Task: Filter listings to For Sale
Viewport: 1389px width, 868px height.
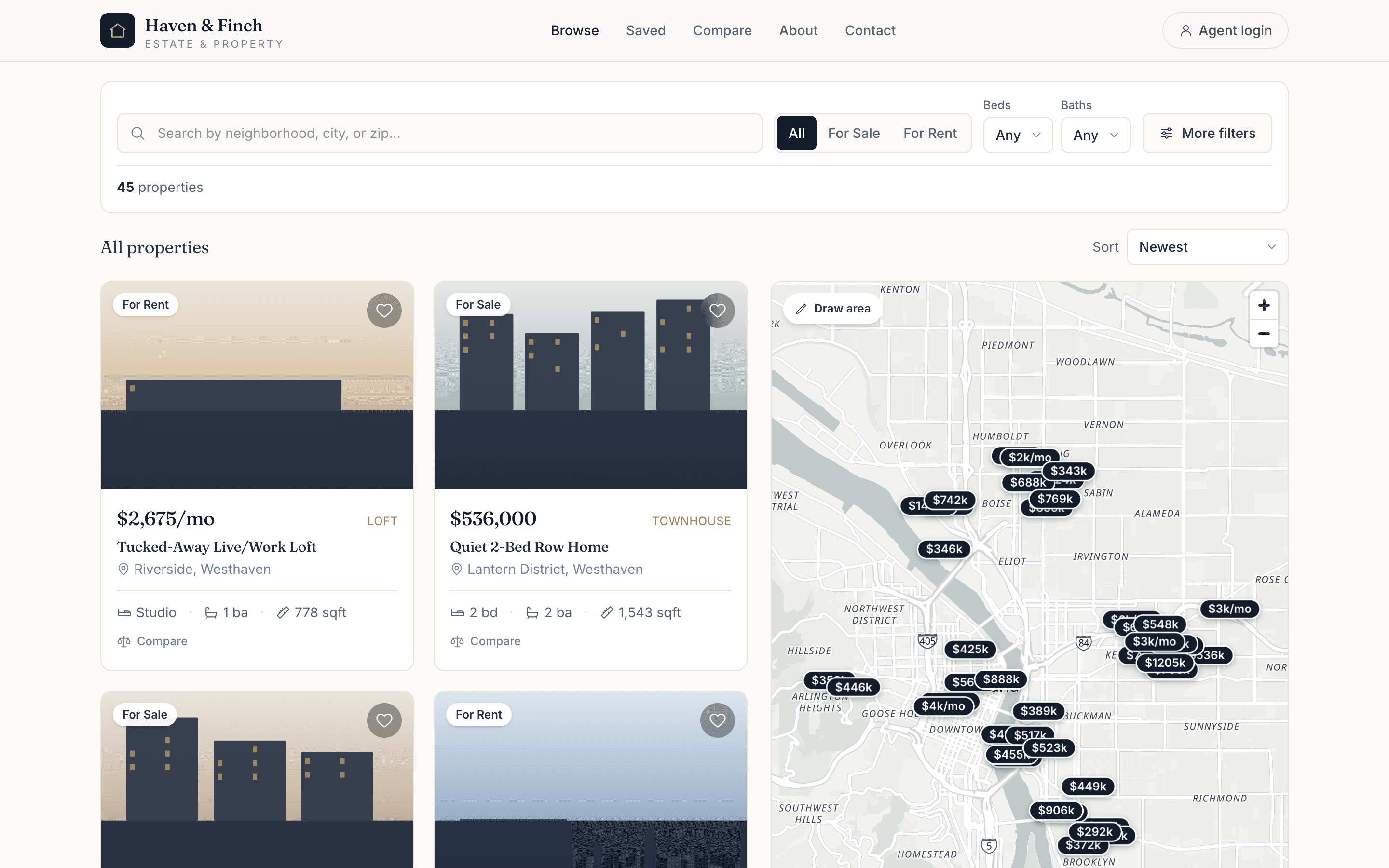Action: pos(854,133)
